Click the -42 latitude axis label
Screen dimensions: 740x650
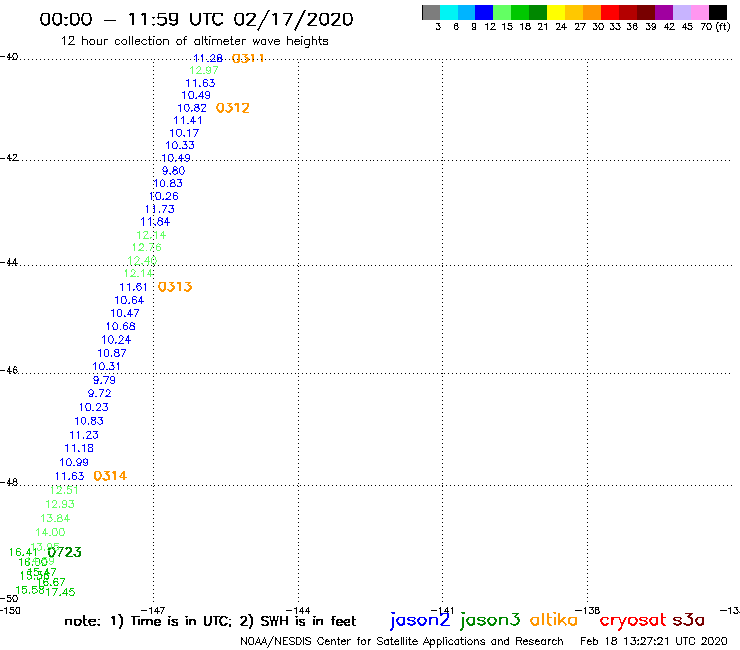pyautogui.click(x=9, y=158)
